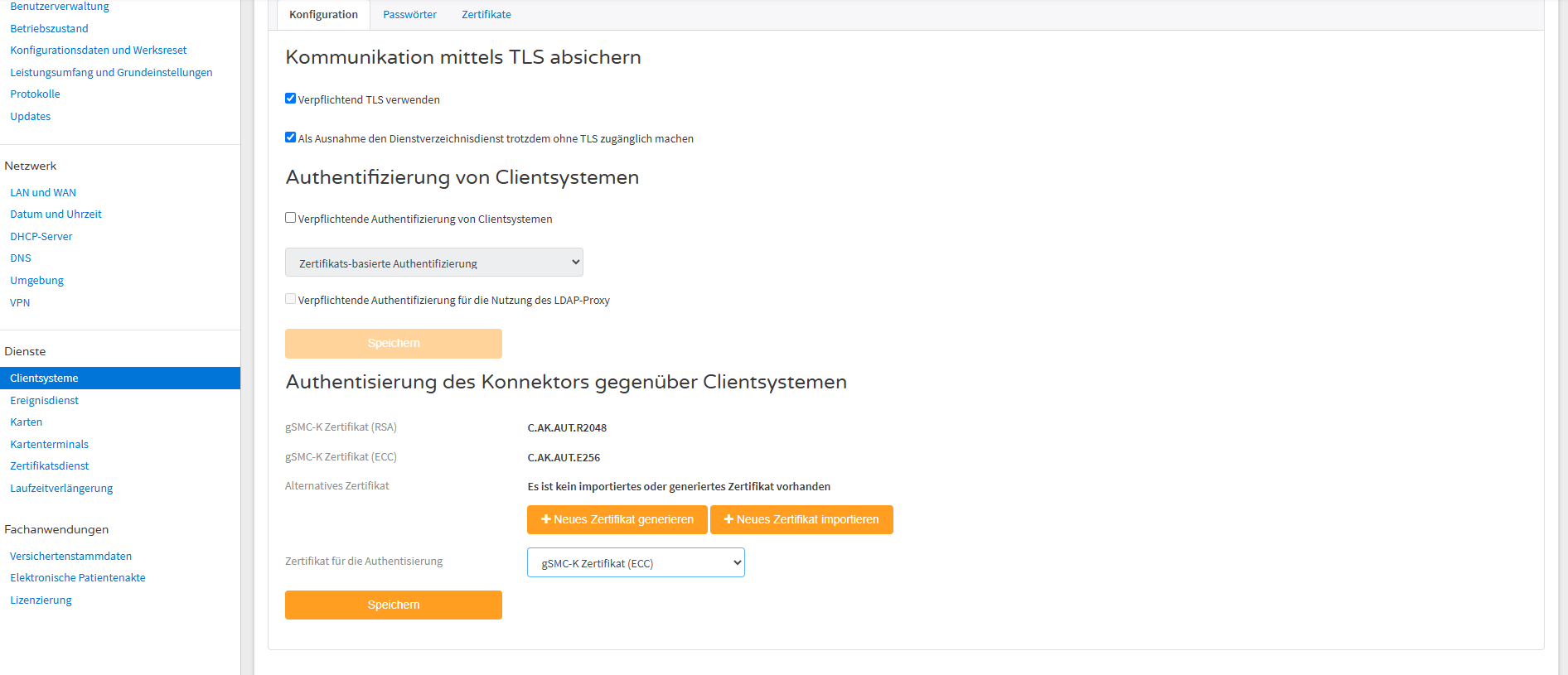Image resolution: width=1568 pixels, height=675 pixels.
Task: Uncheck Verpflichtend TLS verwenden checkbox
Action: pos(290,99)
